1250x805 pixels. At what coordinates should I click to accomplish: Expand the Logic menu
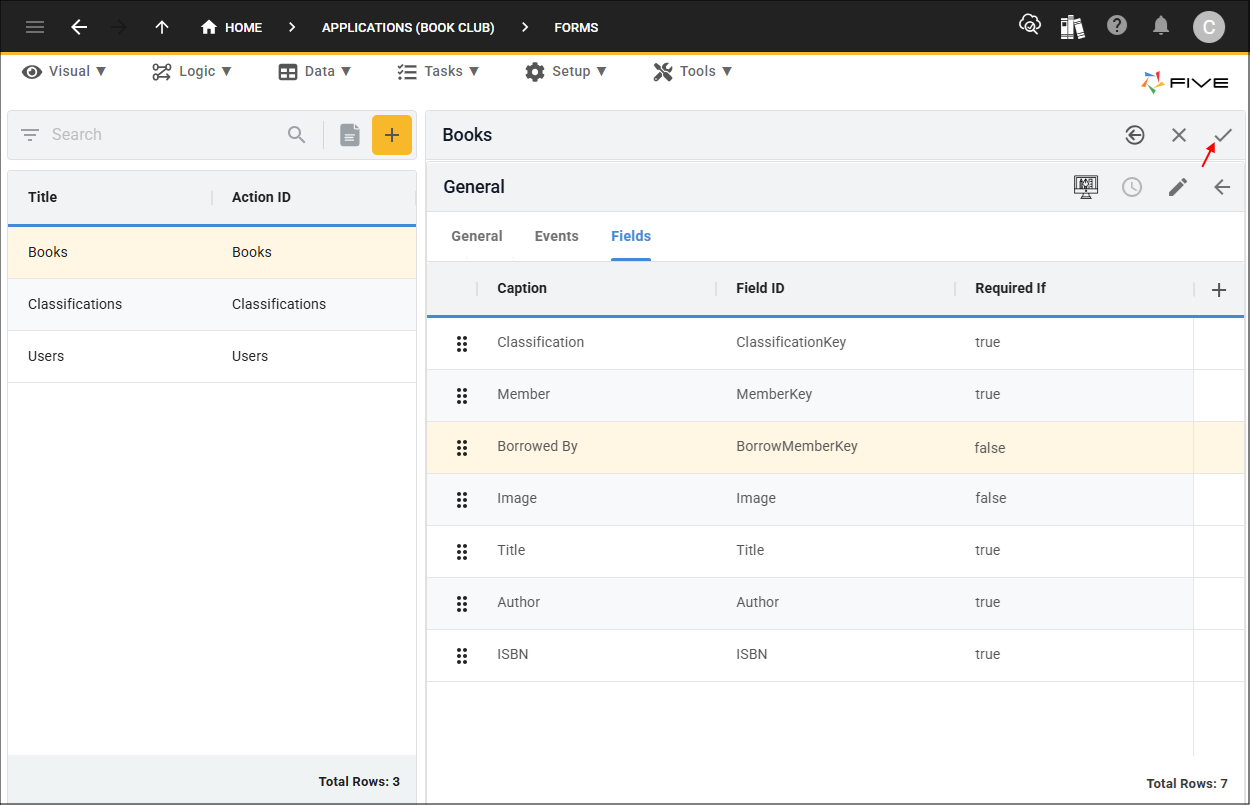tap(192, 71)
